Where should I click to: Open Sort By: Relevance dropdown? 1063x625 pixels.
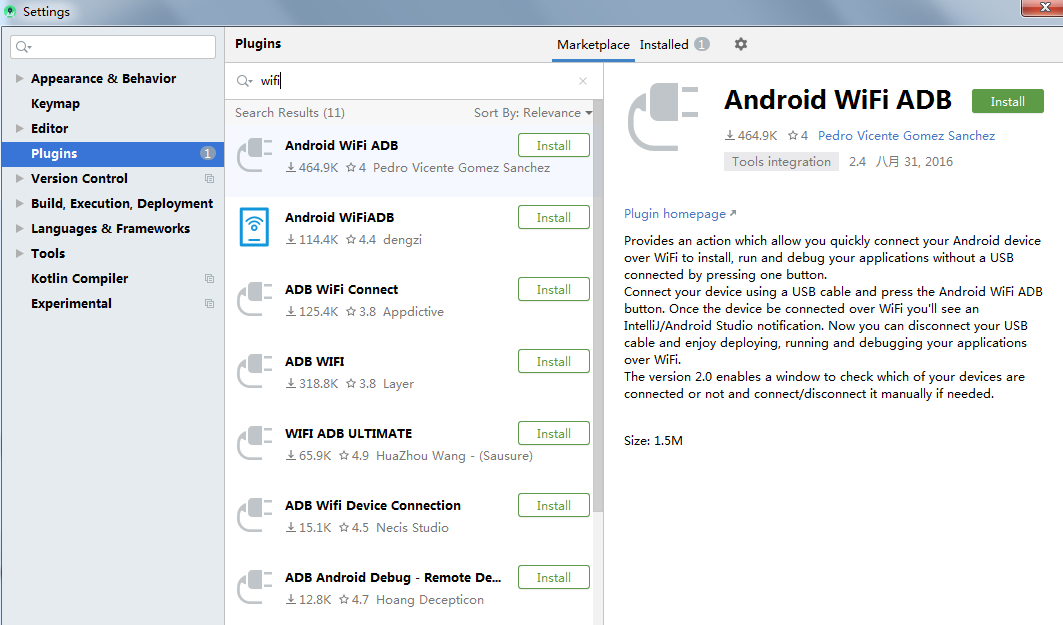533,113
